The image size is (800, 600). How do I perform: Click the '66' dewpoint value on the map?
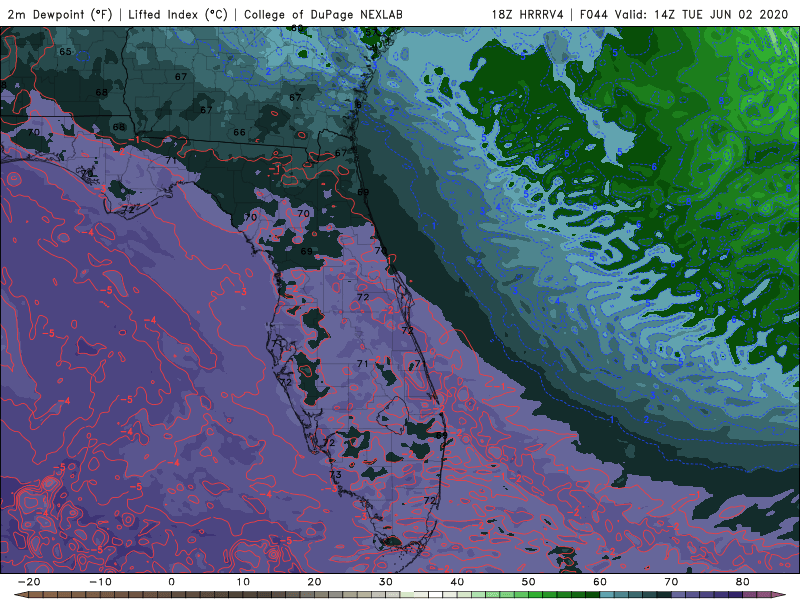pyautogui.click(x=239, y=132)
